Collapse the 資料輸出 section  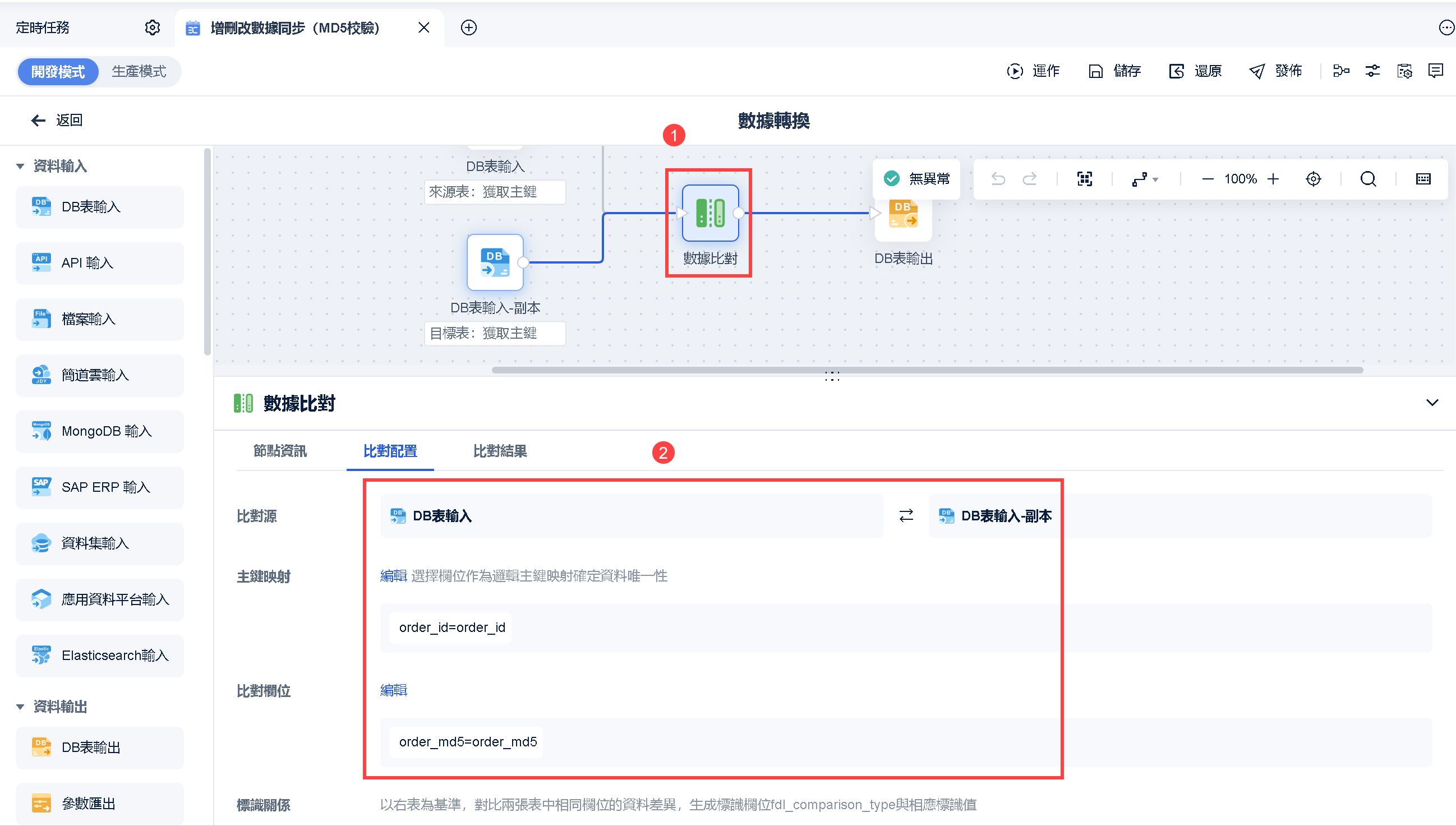coord(20,707)
